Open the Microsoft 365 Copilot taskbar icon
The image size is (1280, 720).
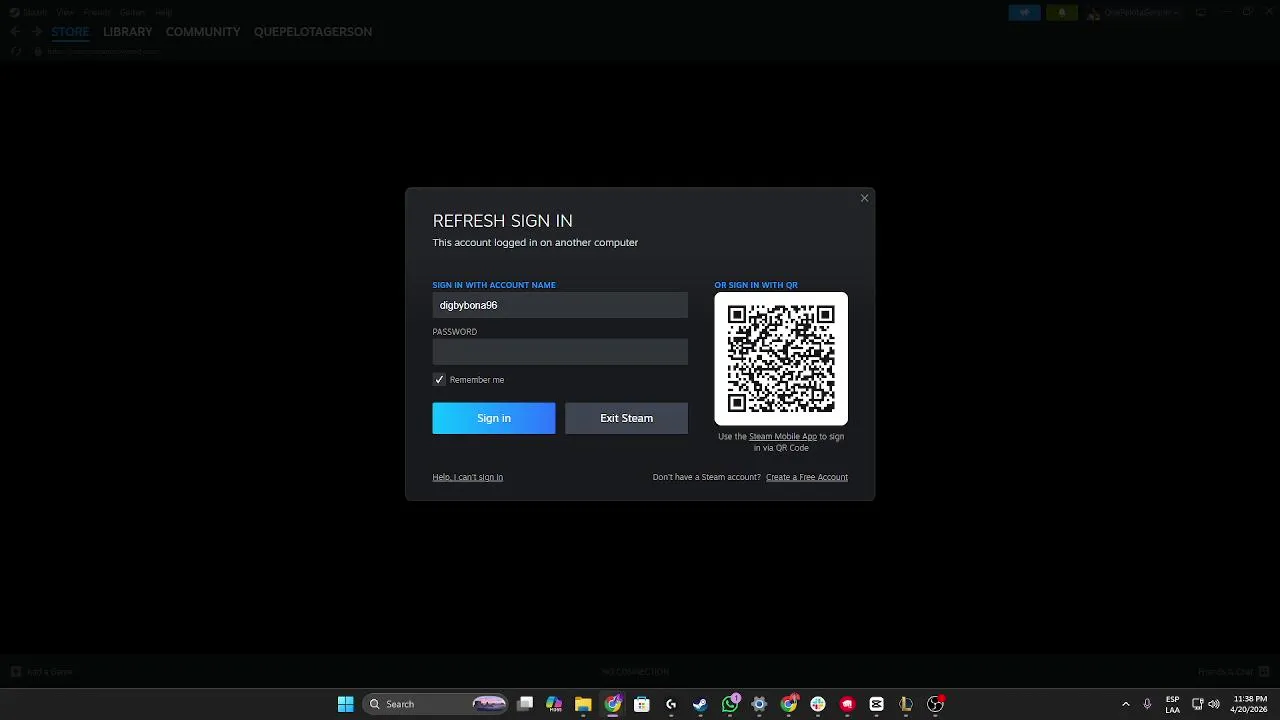pos(554,704)
